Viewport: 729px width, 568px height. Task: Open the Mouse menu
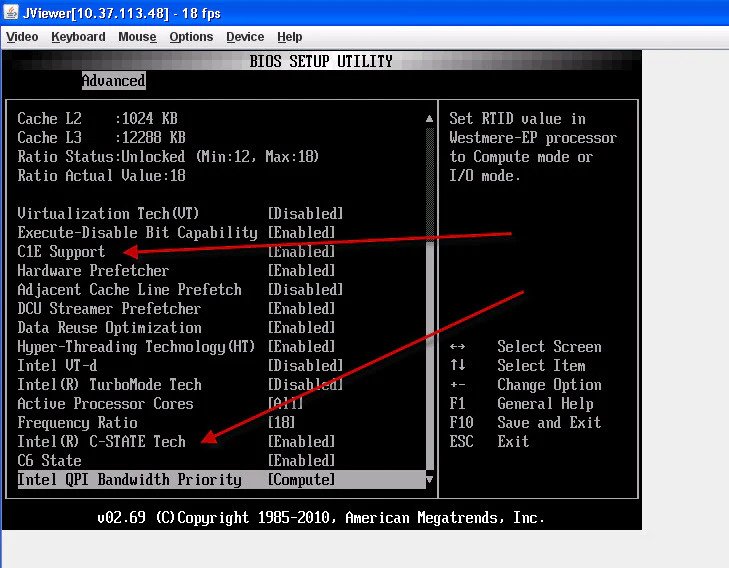click(137, 37)
